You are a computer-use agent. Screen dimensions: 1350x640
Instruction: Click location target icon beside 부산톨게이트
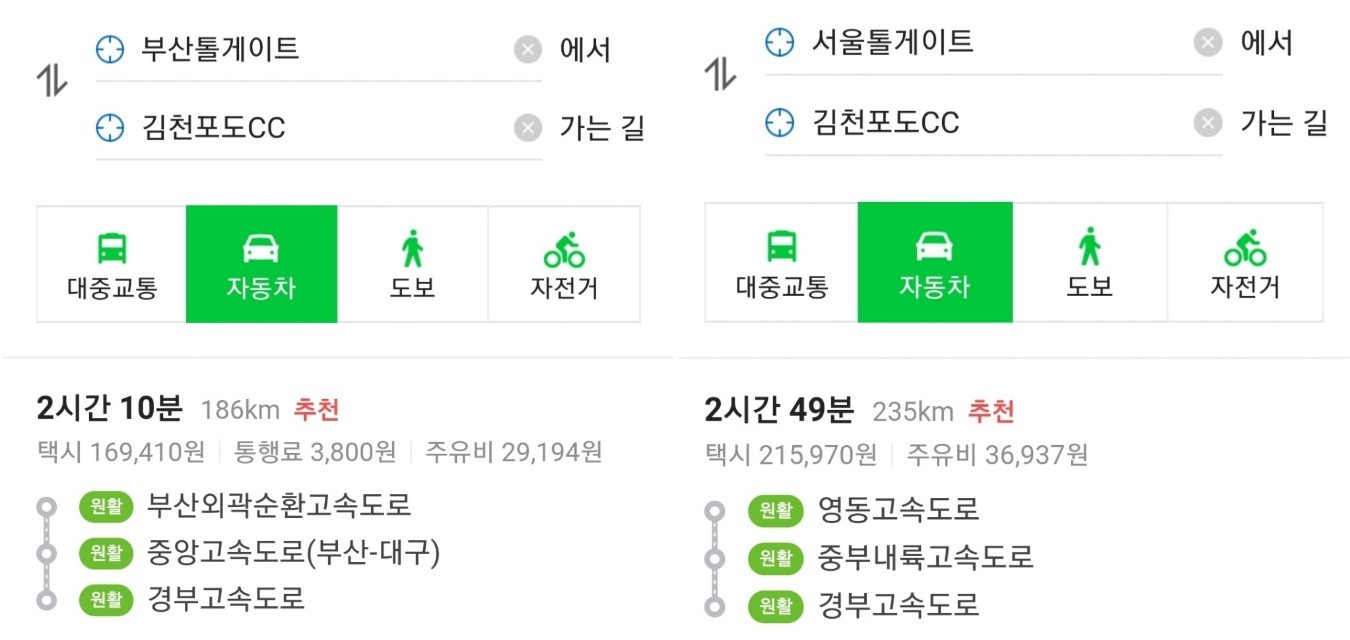click(110, 49)
